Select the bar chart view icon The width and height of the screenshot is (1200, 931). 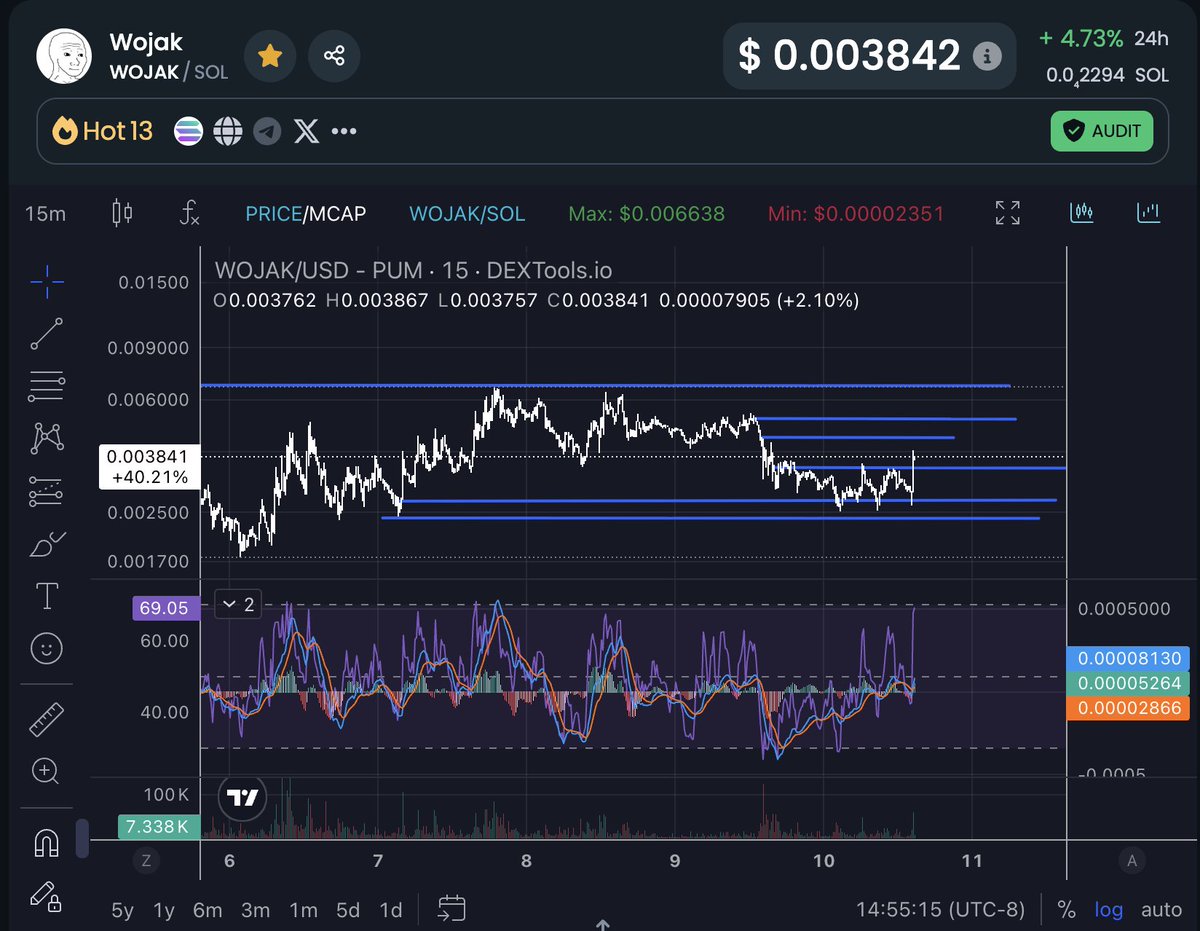click(1148, 212)
